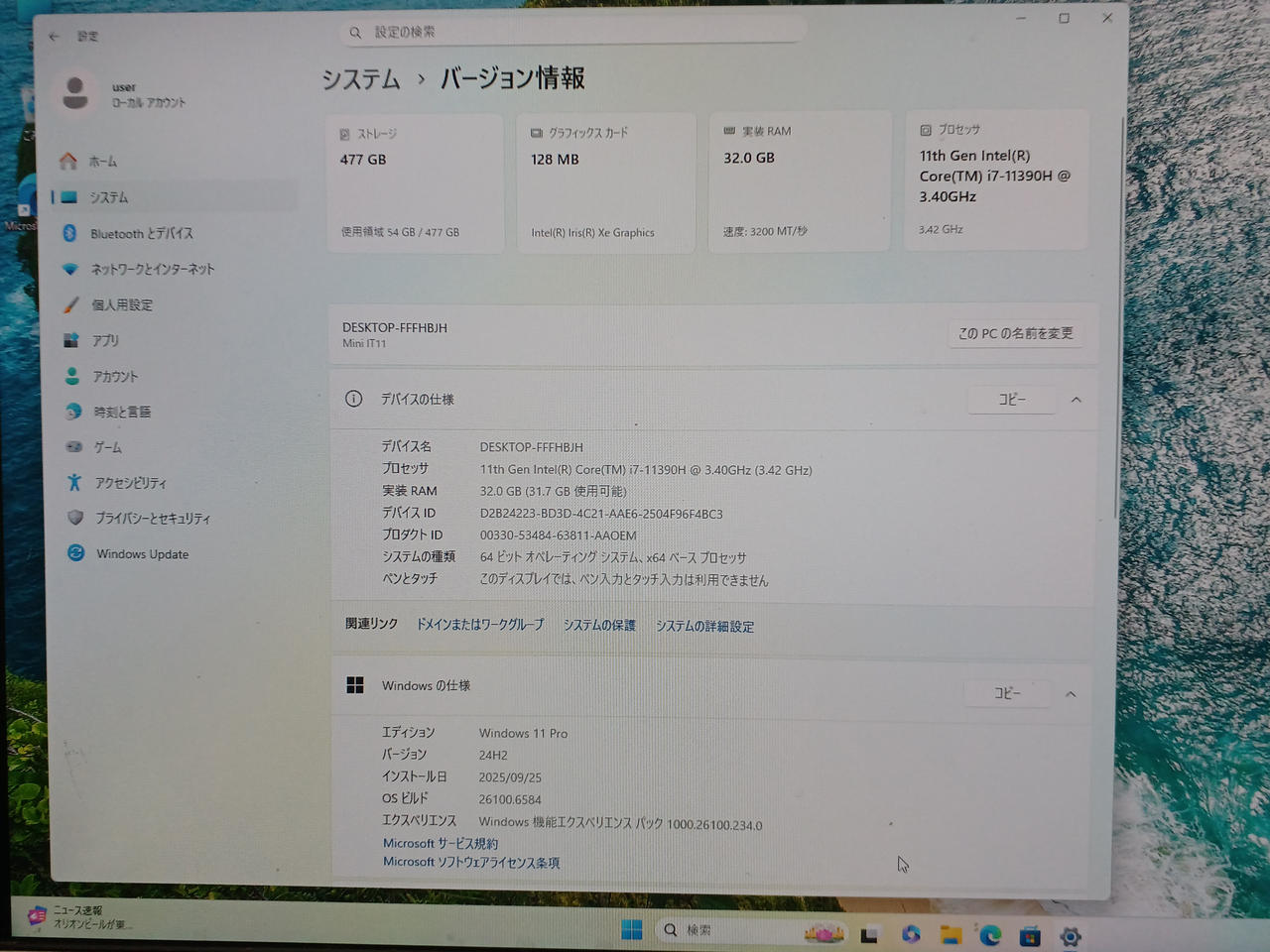Copy Windows specifications with コピー button
This screenshot has height=952, width=1270.
coord(1007,693)
